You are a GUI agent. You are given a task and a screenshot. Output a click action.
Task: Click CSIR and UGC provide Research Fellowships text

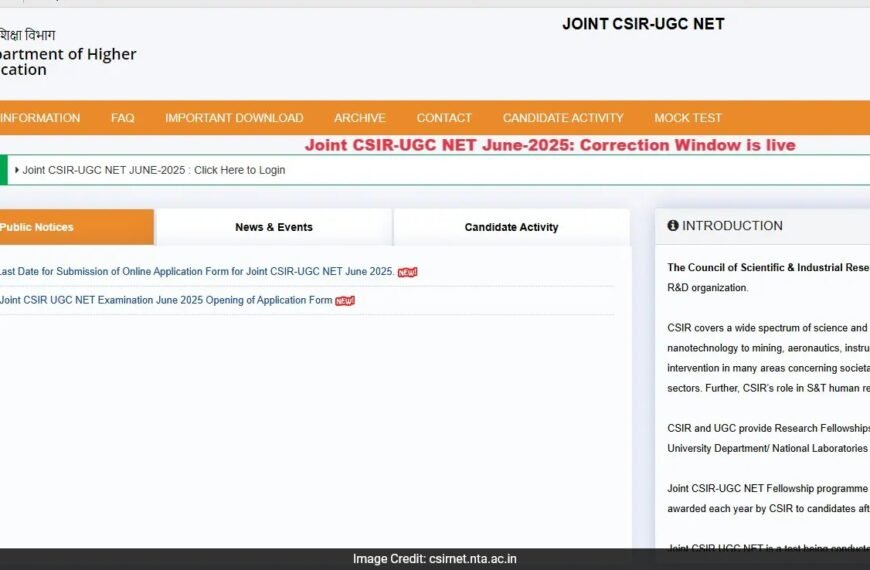click(768, 428)
